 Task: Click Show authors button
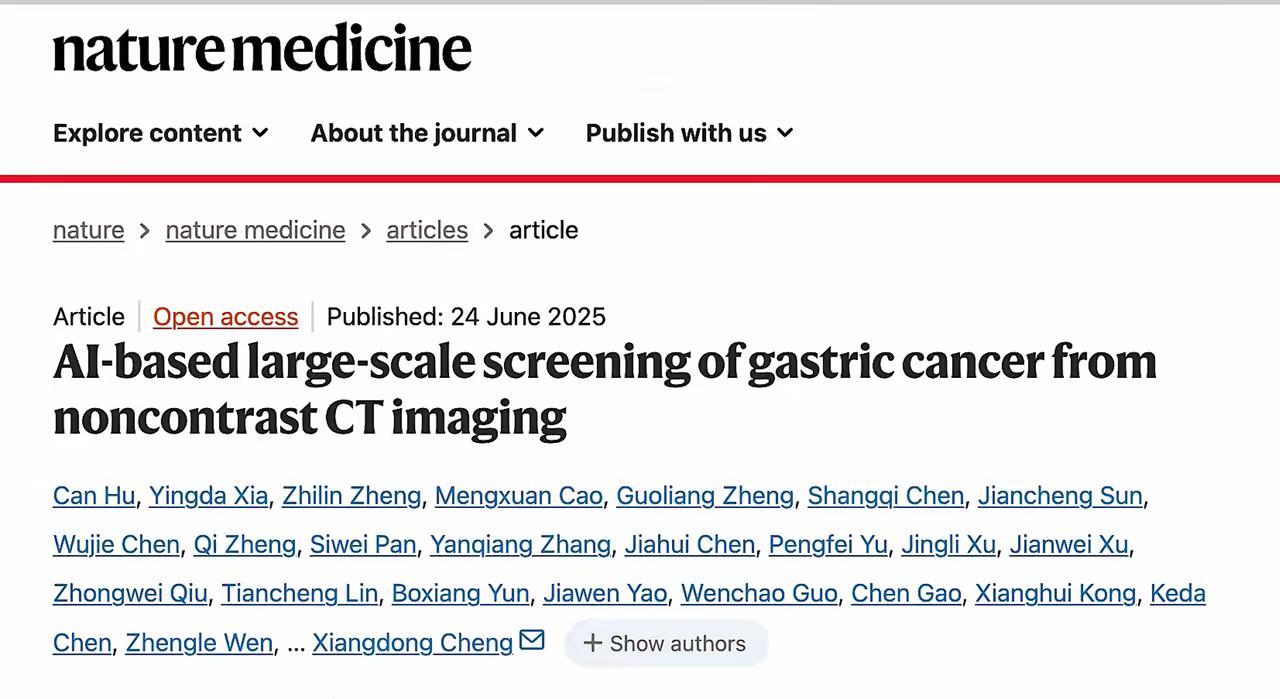[x=665, y=643]
